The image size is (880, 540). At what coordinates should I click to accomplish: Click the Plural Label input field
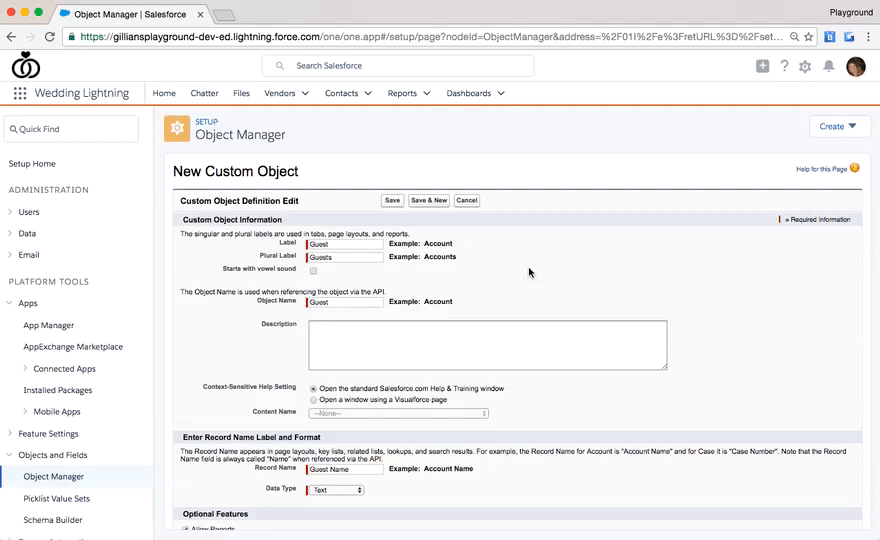[345, 257]
